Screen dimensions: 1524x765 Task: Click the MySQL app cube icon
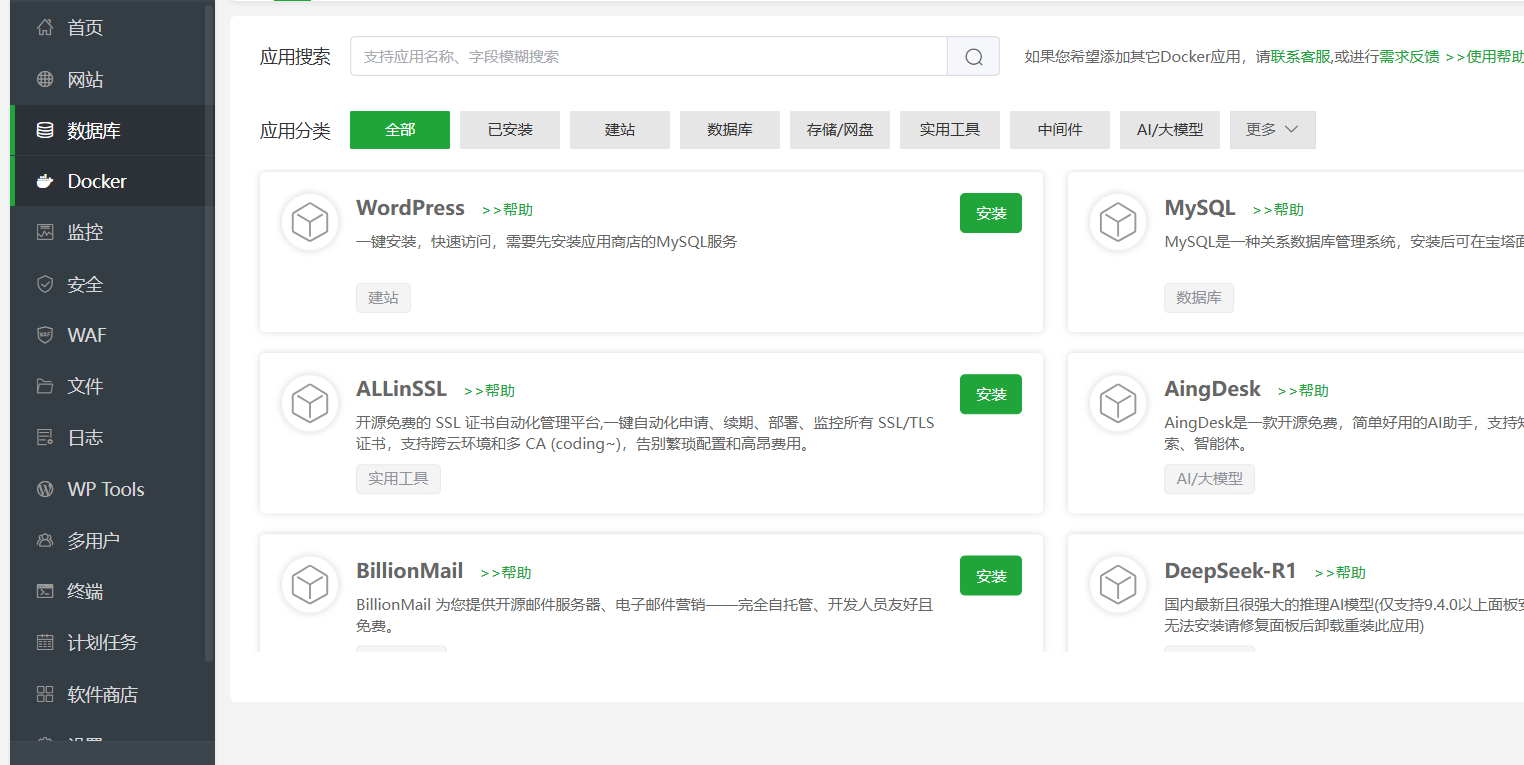tap(1118, 223)
